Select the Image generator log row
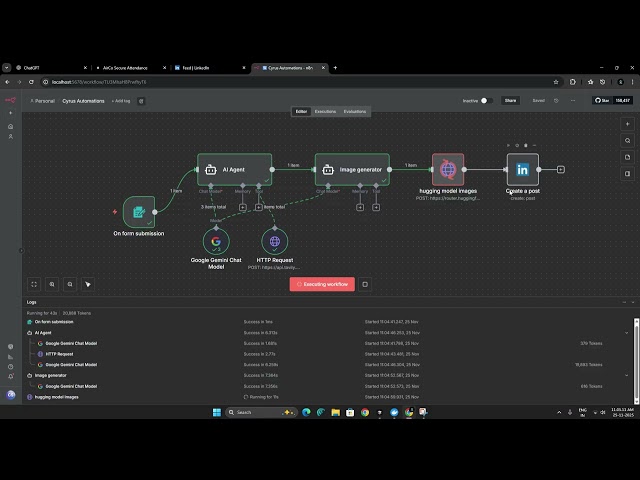640x480 pixels. coord(327,375)
